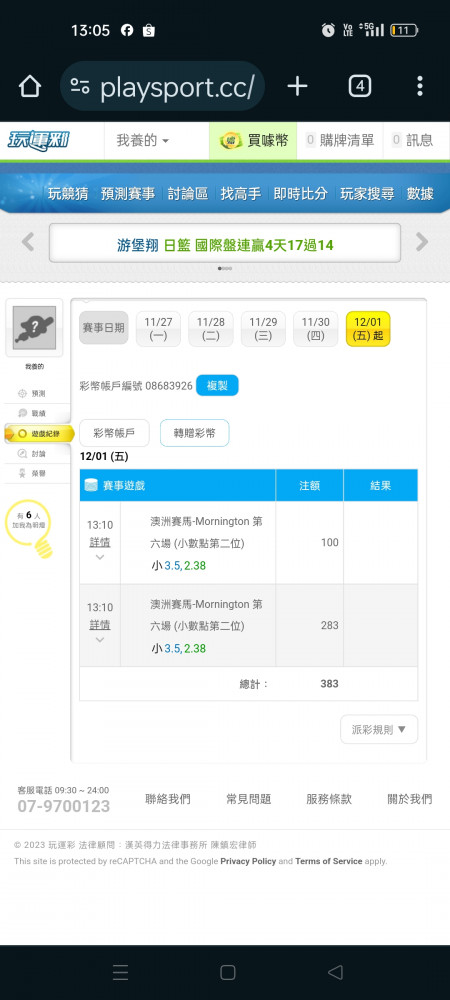Select the 11/29 (三) date tab
The height and width of the screenshot is (1000, 450).
pos(263,329)
